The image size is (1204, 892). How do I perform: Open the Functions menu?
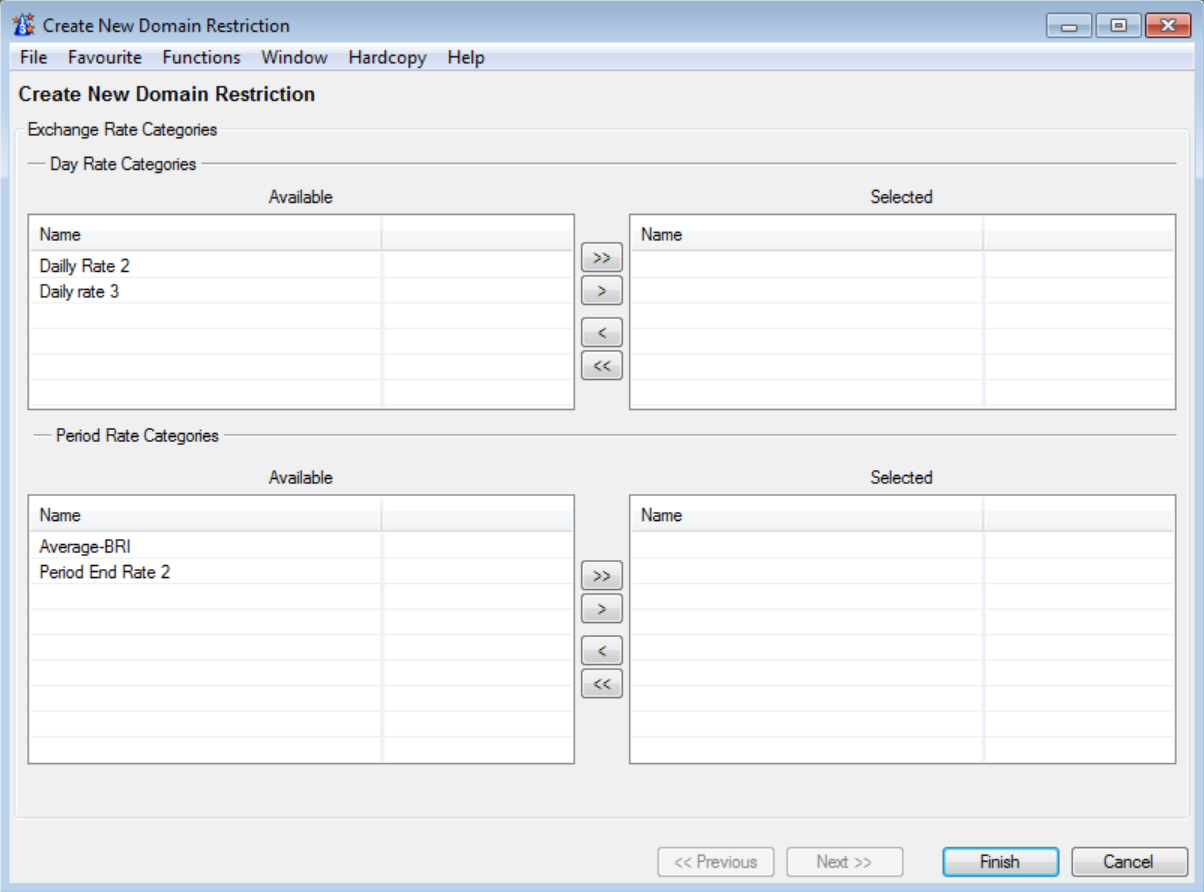(201, 57)
